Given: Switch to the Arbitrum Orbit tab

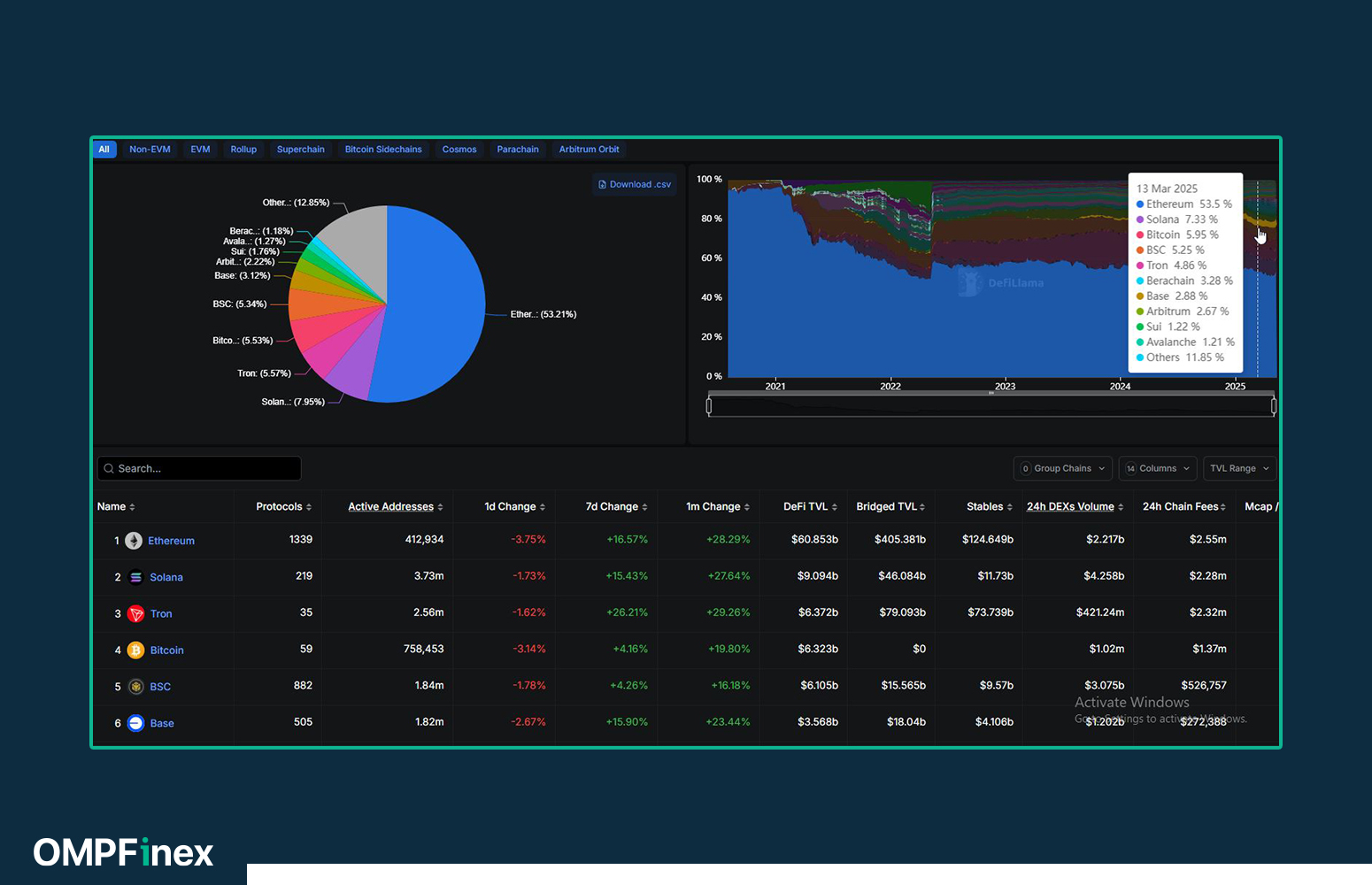Looking at the screenshot, I should point(589,149).
